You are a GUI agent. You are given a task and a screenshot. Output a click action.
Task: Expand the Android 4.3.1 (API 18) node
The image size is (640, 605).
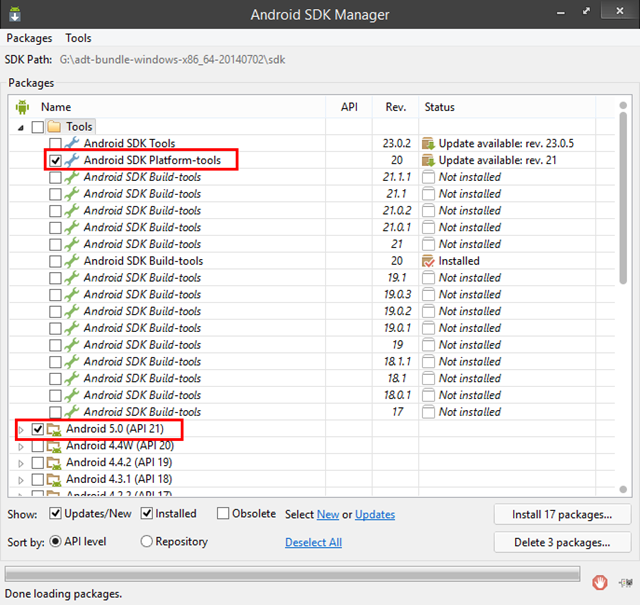click(x=21, y=480)
